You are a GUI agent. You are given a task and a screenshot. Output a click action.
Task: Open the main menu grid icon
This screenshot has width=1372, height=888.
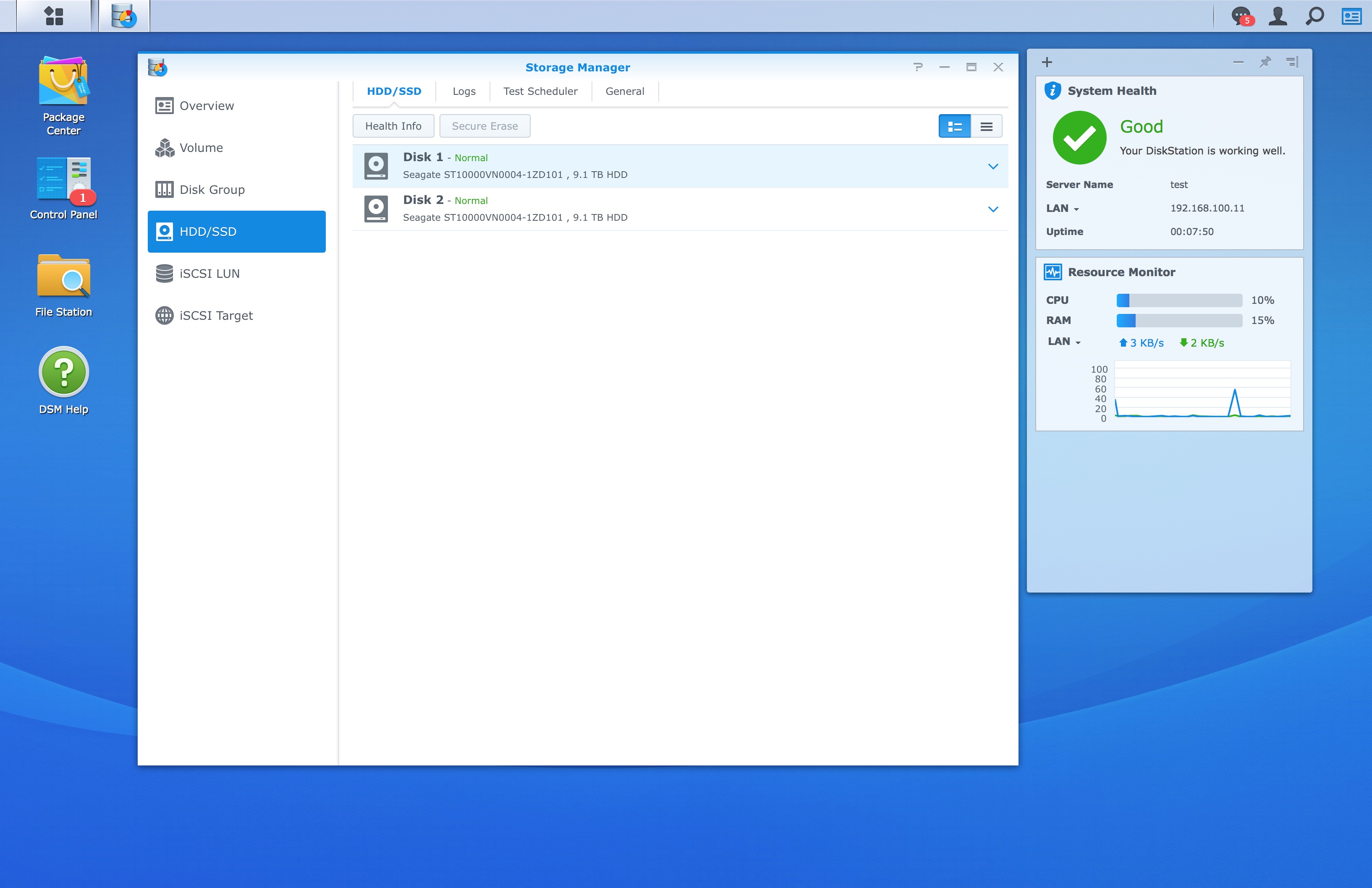tap(54, 16)
